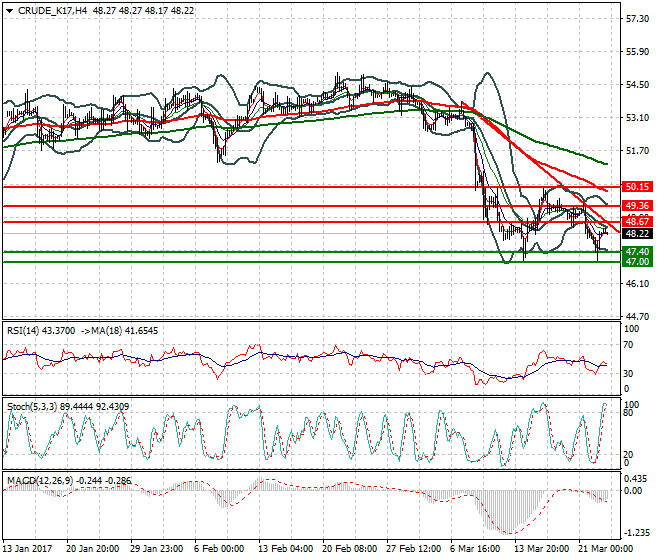Image resolution: width=660 pixels, height=560 pixels.
Task: Click the 20 Jan 20:00 time label
Action: [93, 549]
